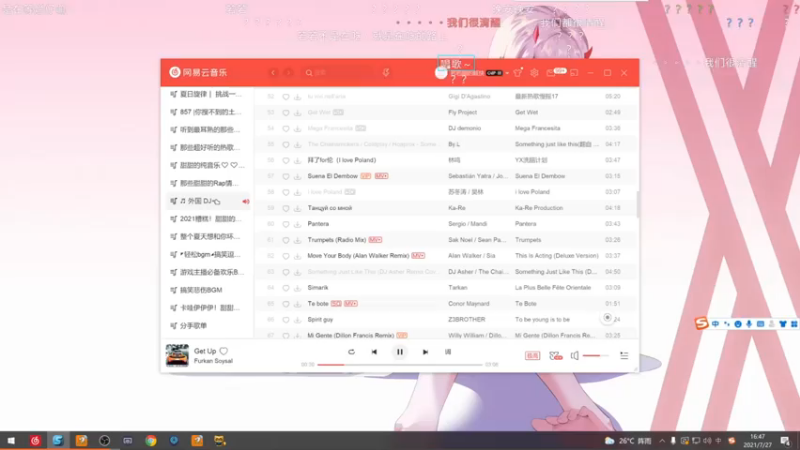Download the song Suena El Dembow
Viewport: 800px width, 450px height.
(x=297, y=176)
